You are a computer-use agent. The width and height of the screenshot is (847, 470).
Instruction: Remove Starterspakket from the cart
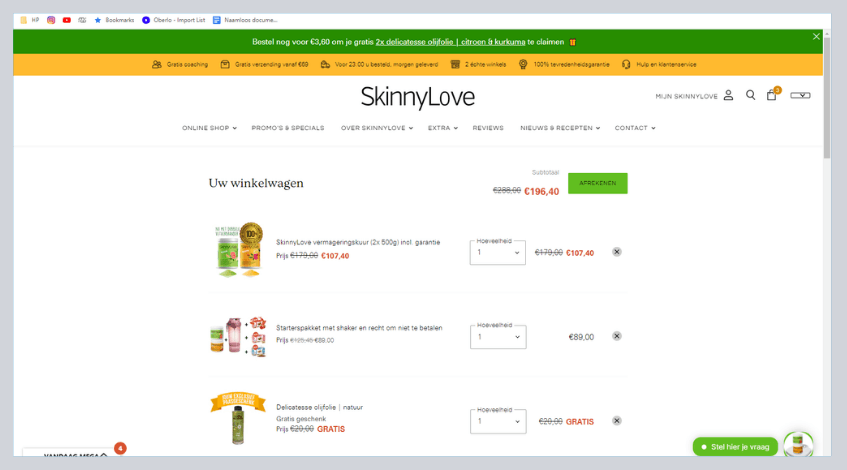click(x=616, y=336)
